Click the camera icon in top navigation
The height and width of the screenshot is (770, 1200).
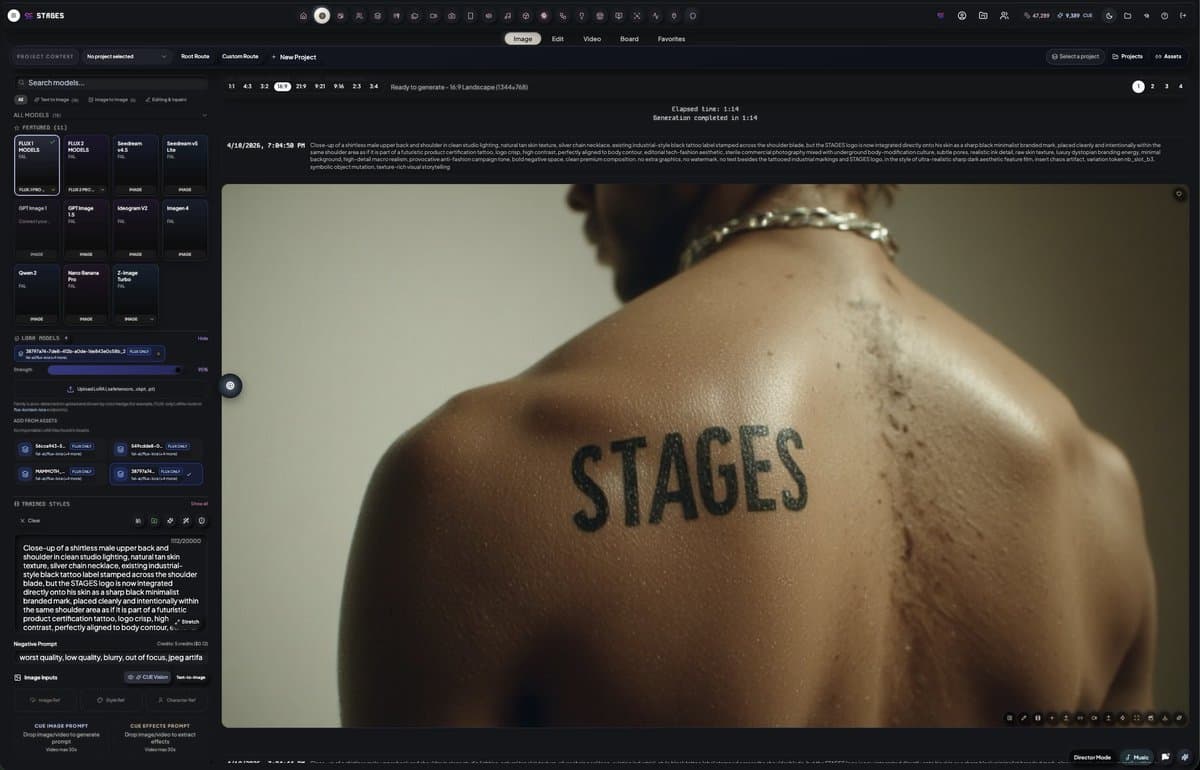coord(452,16)
